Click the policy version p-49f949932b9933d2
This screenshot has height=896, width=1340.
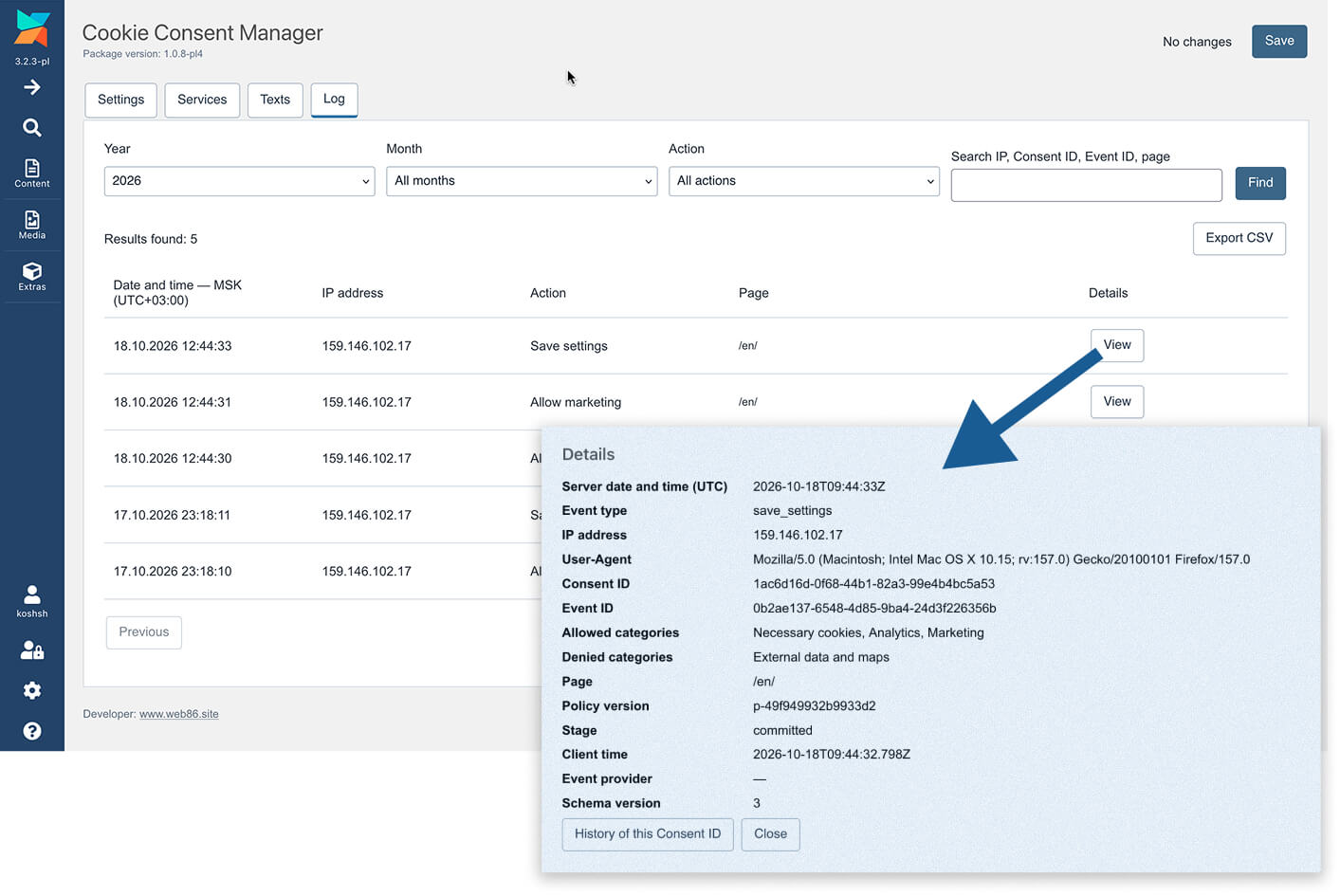[815, 706]
